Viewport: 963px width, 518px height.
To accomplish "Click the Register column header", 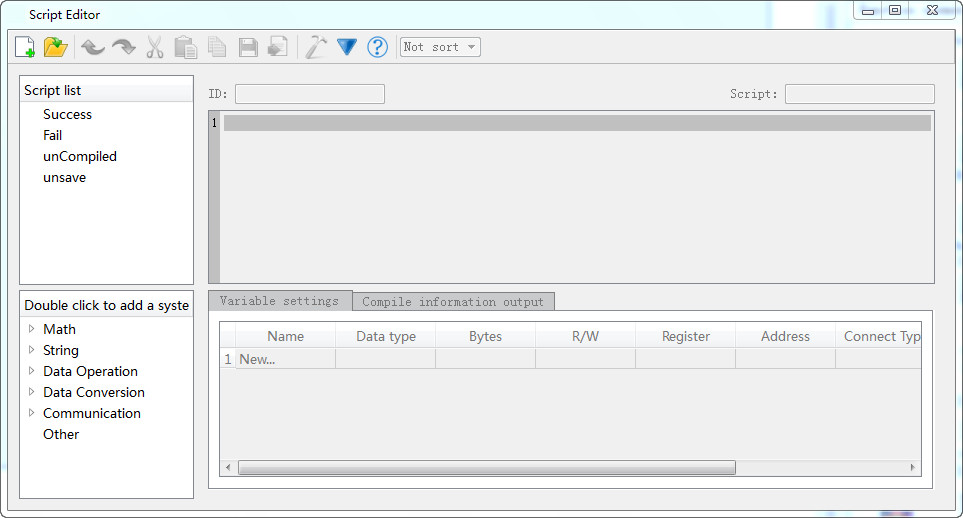I will pos(685,336).
